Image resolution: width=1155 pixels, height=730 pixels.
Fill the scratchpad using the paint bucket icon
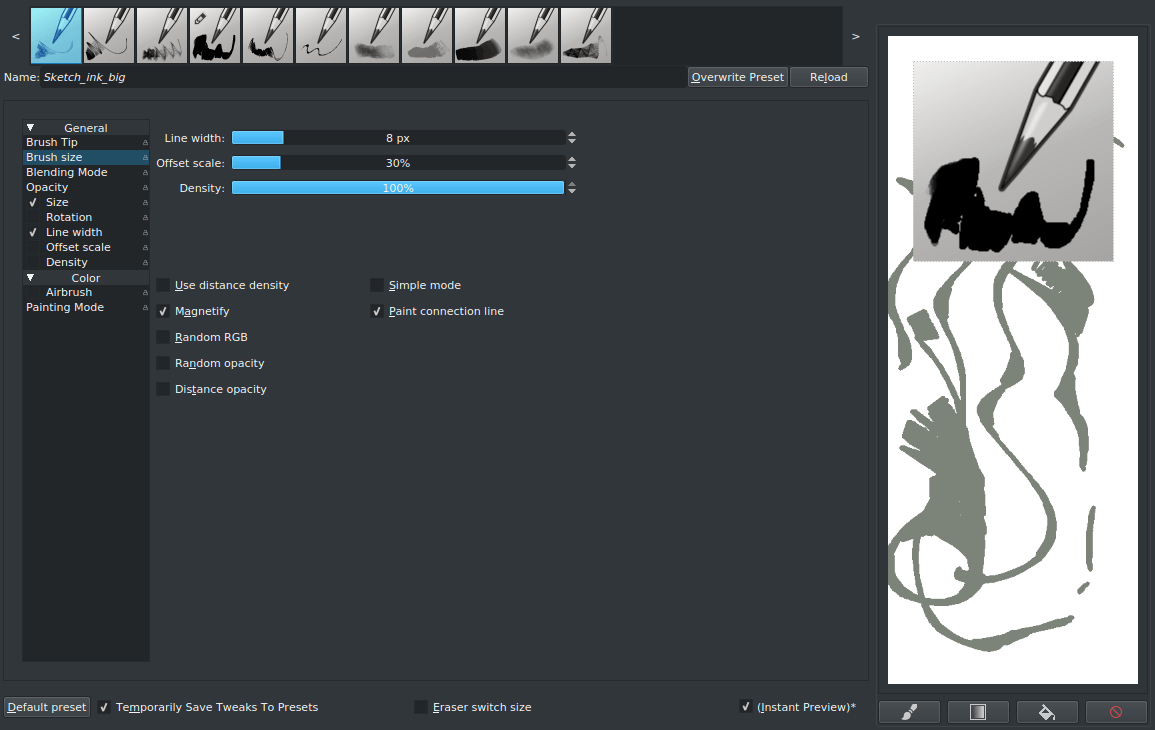pyautogui.click(x=1047, y=711)
